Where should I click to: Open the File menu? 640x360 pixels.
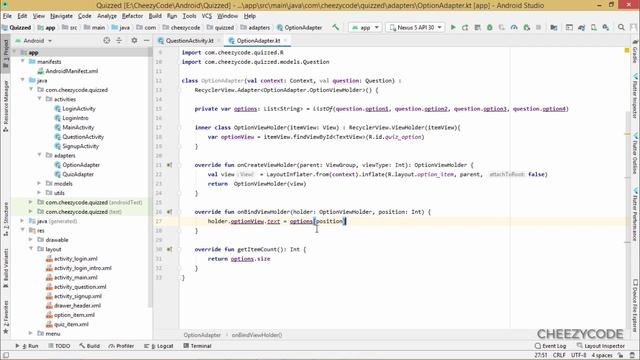pyautogui.click(x=7, y=16)
